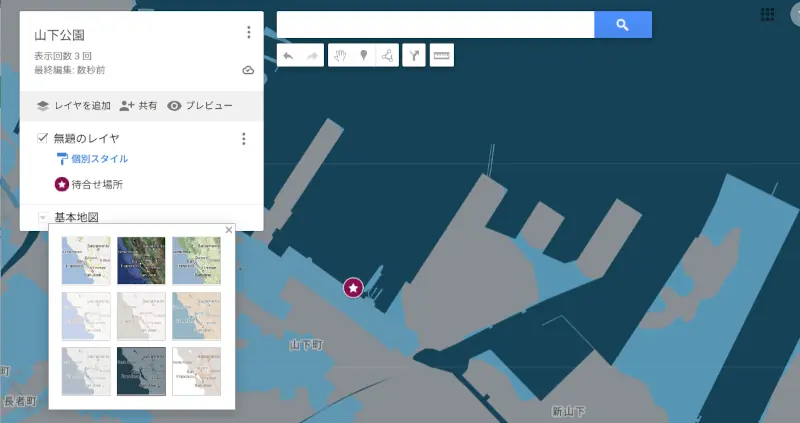800x423 pixels.
Task: Select the measure distance ruler tool
Action: [441, 56]
